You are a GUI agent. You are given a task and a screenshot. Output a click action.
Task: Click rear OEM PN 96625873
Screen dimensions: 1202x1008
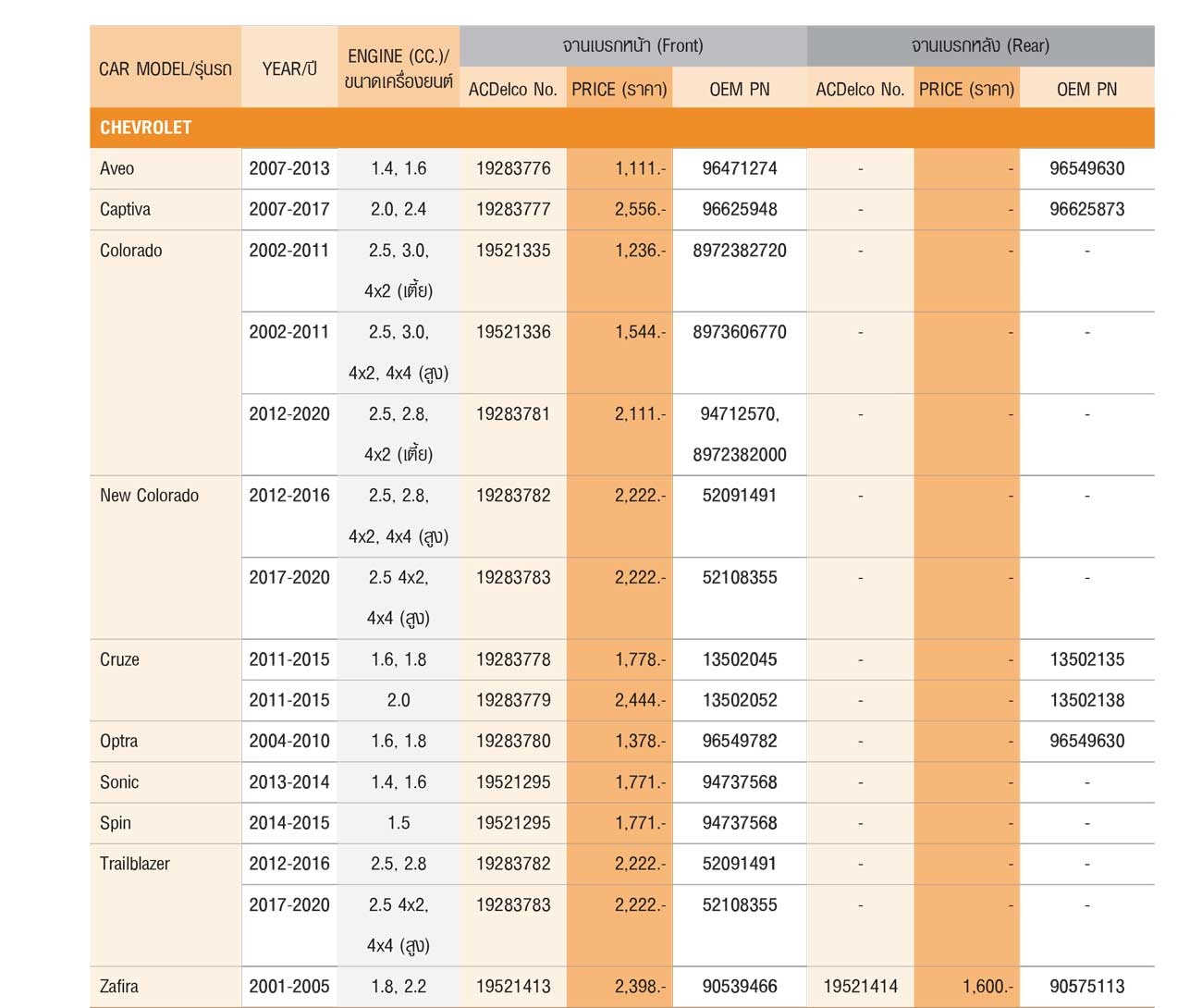click(x=1087, y=209)
